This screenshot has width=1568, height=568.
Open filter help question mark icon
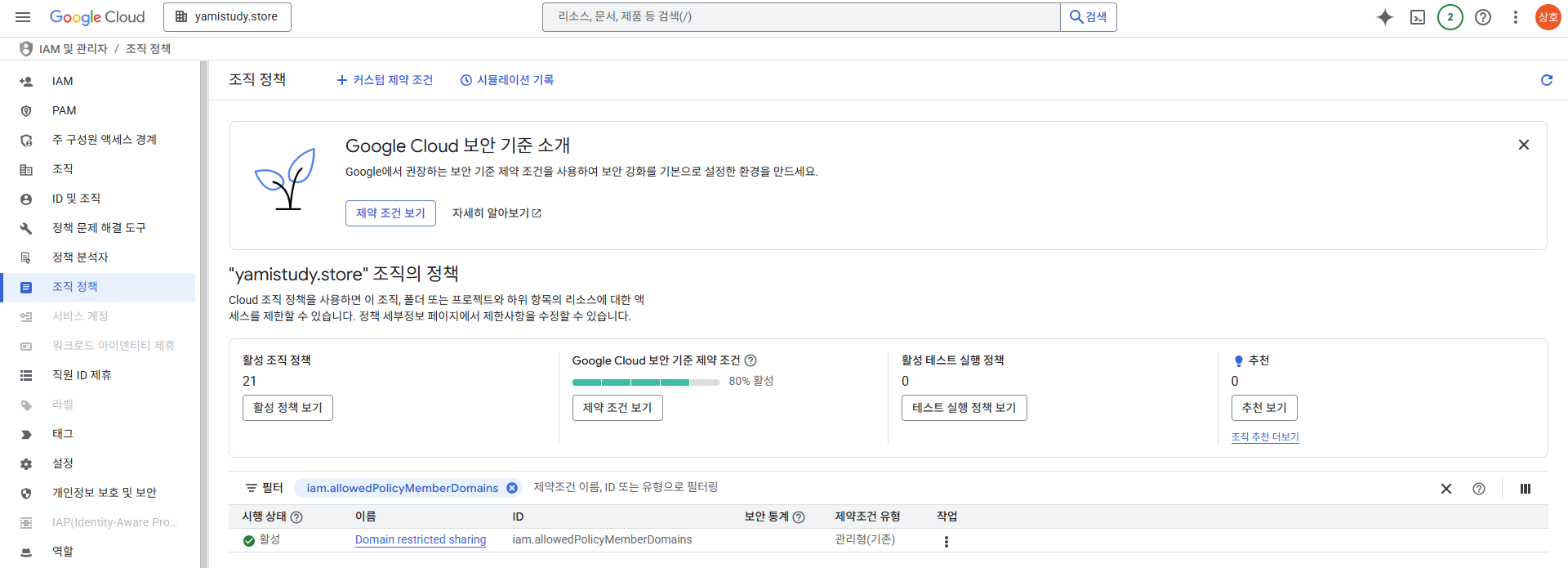[x=1479, y=489]
